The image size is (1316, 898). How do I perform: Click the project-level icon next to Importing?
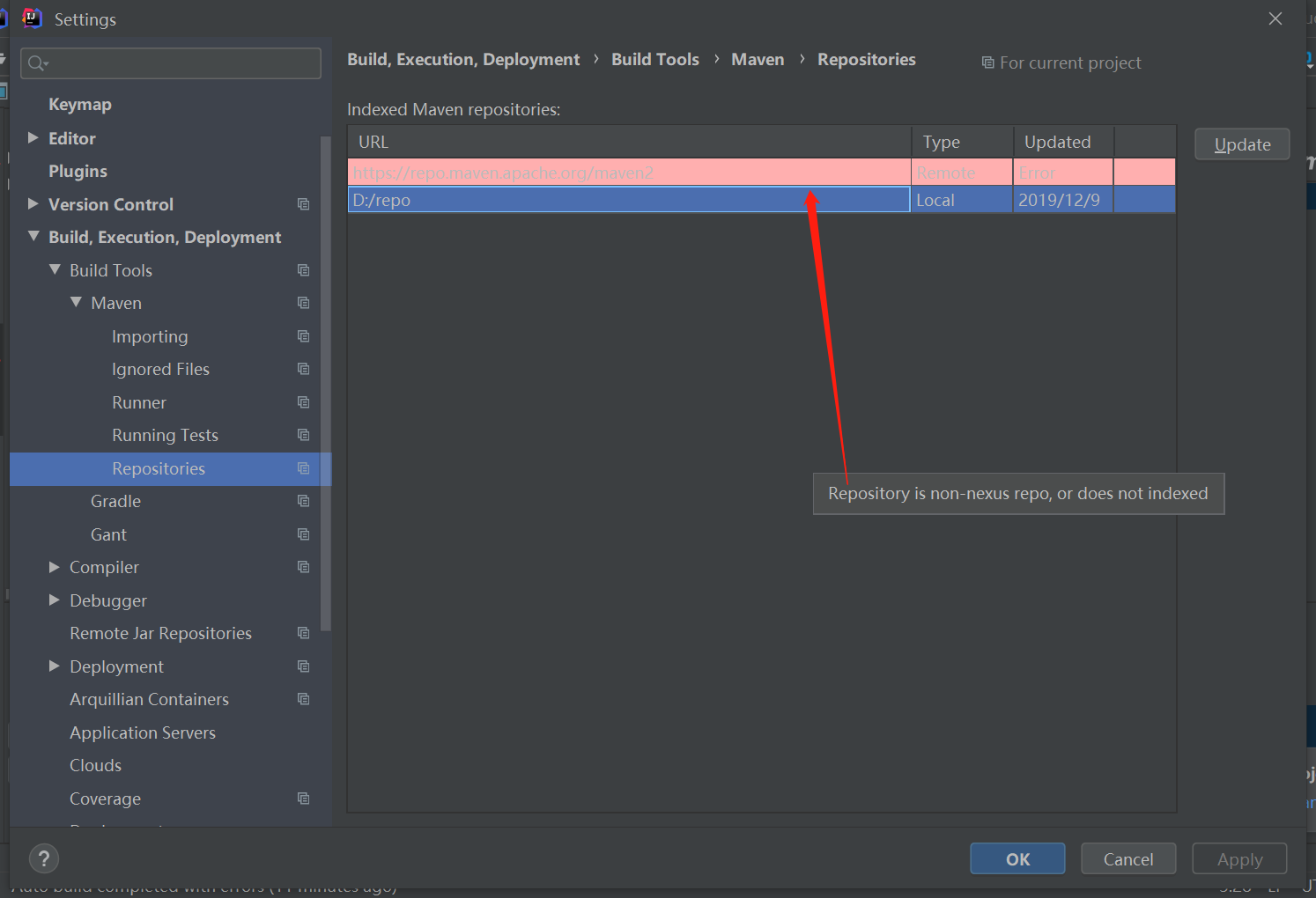tap(304, 336)
